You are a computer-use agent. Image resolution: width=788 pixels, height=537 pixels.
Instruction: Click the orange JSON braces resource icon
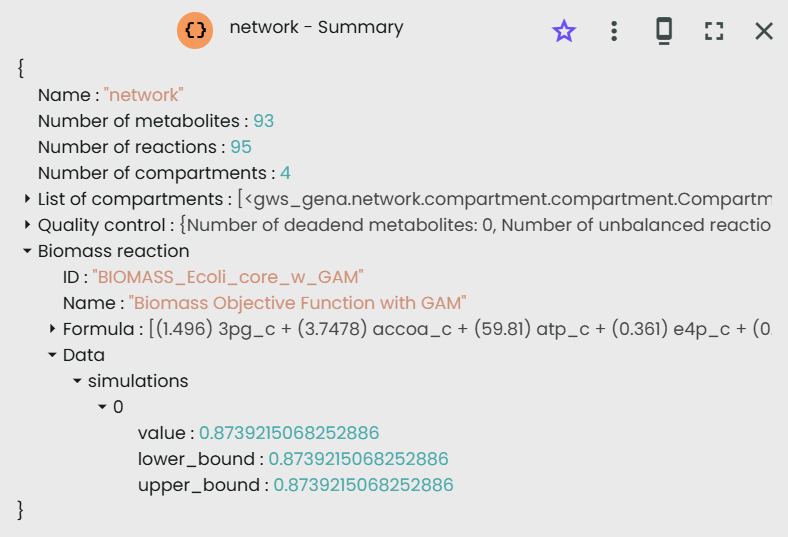click(197, 30)
